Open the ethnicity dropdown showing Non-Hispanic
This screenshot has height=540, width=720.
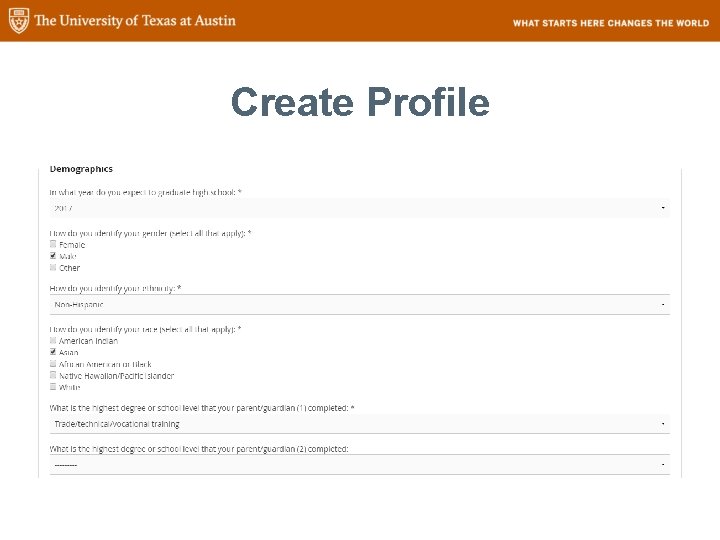click(x=360, y=304)
